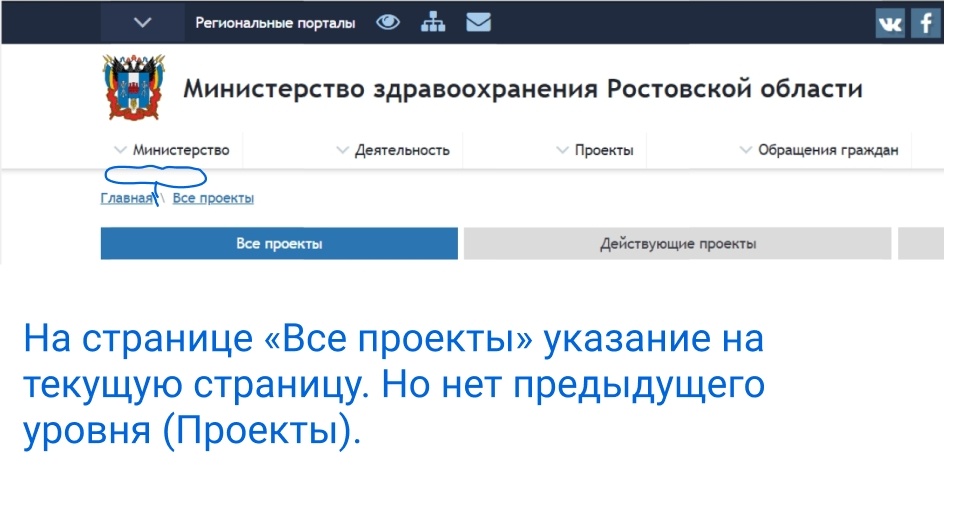Switch to Действующие проекты tab
The width and height of the screenshot is (954, 529).
click(x=677, y=243)
